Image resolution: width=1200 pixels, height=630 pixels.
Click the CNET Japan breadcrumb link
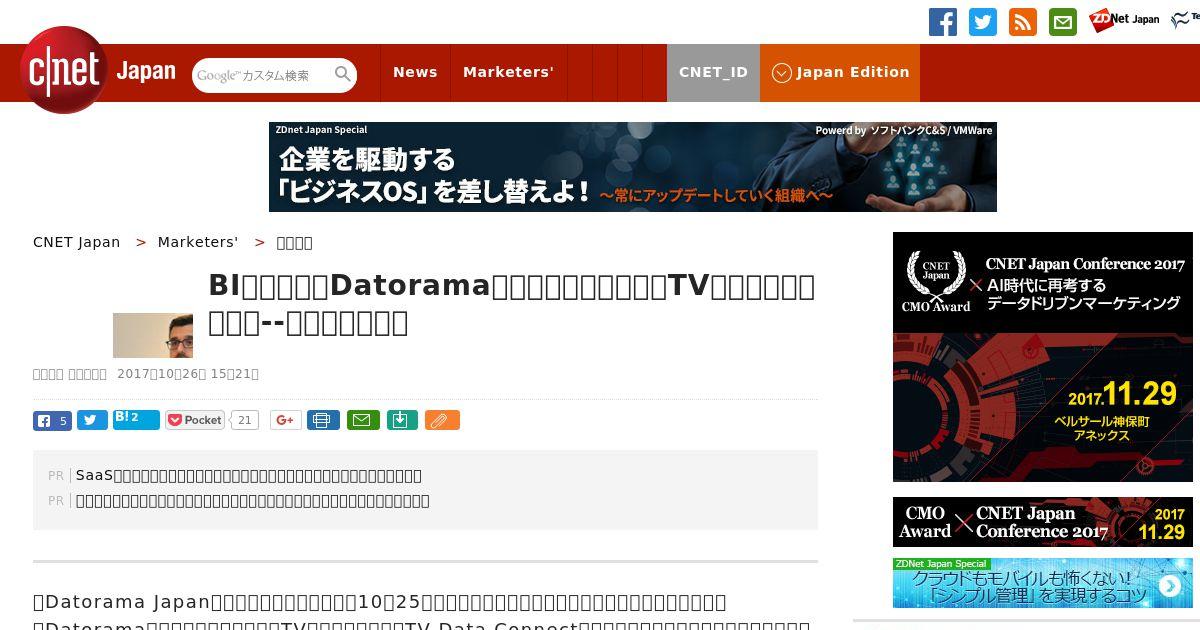point(76,242)
